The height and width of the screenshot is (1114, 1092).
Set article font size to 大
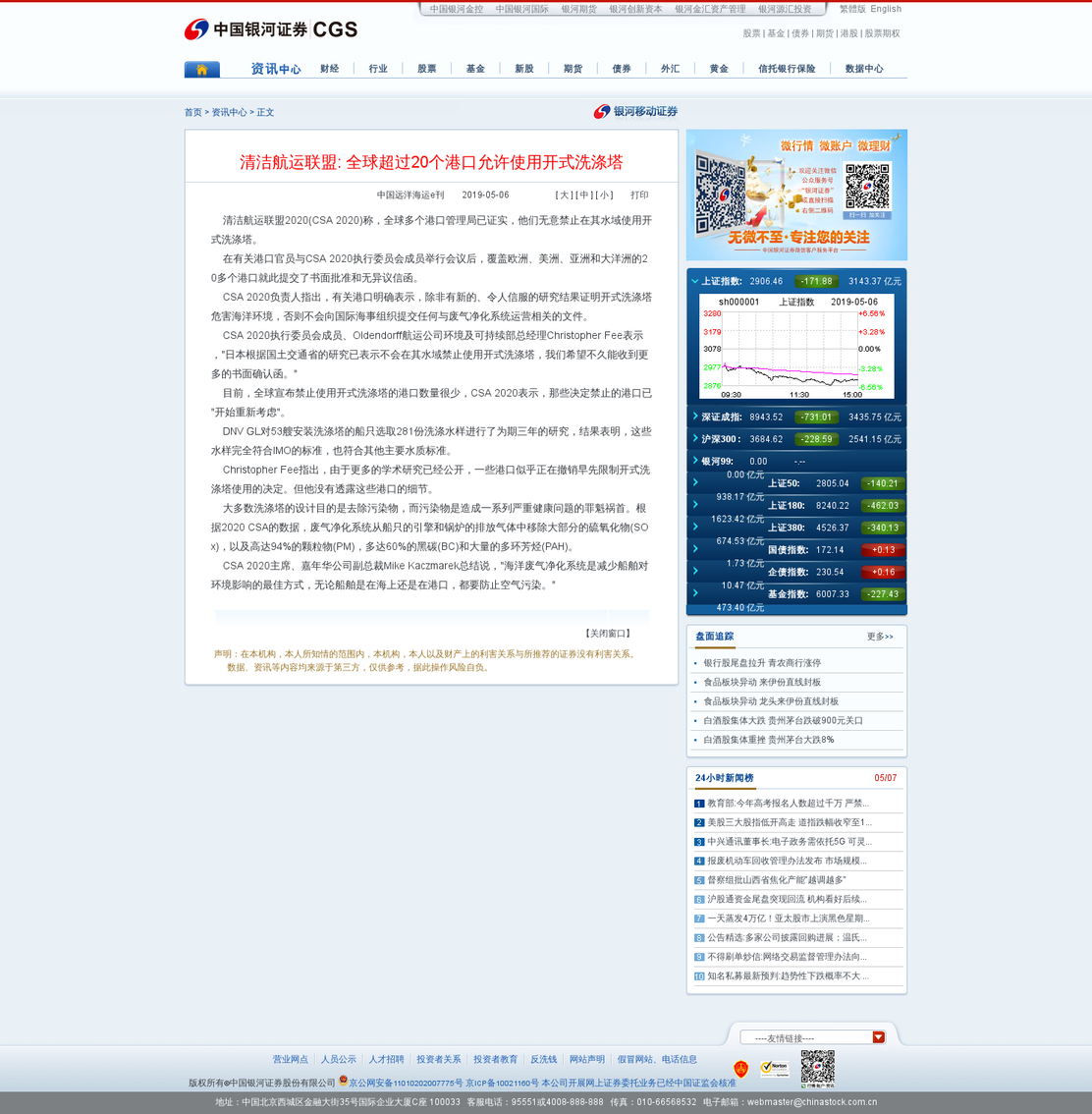point(565,195)
